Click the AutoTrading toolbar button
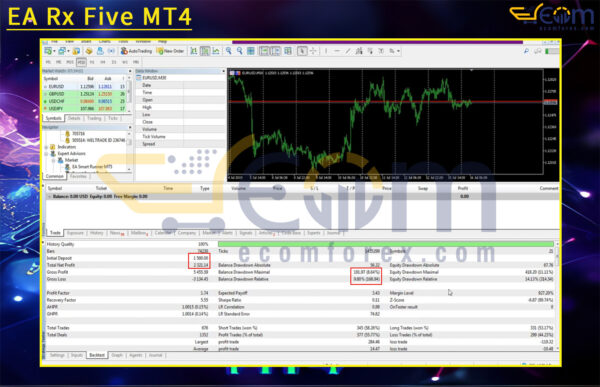 tap(136, 51)
